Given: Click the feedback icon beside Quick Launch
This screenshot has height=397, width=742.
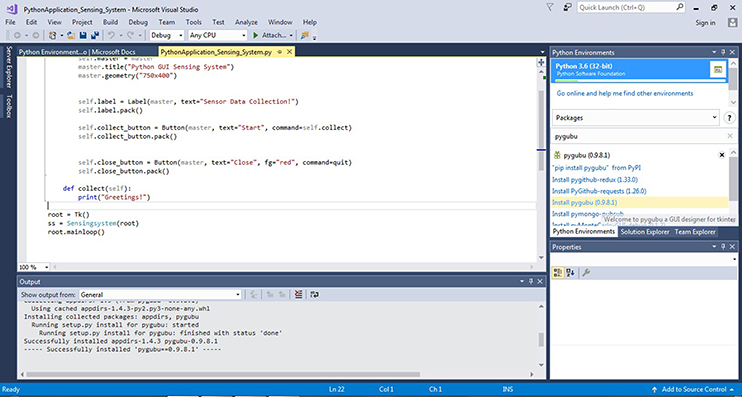Looking at the screenshot, I should click(566, 7).
